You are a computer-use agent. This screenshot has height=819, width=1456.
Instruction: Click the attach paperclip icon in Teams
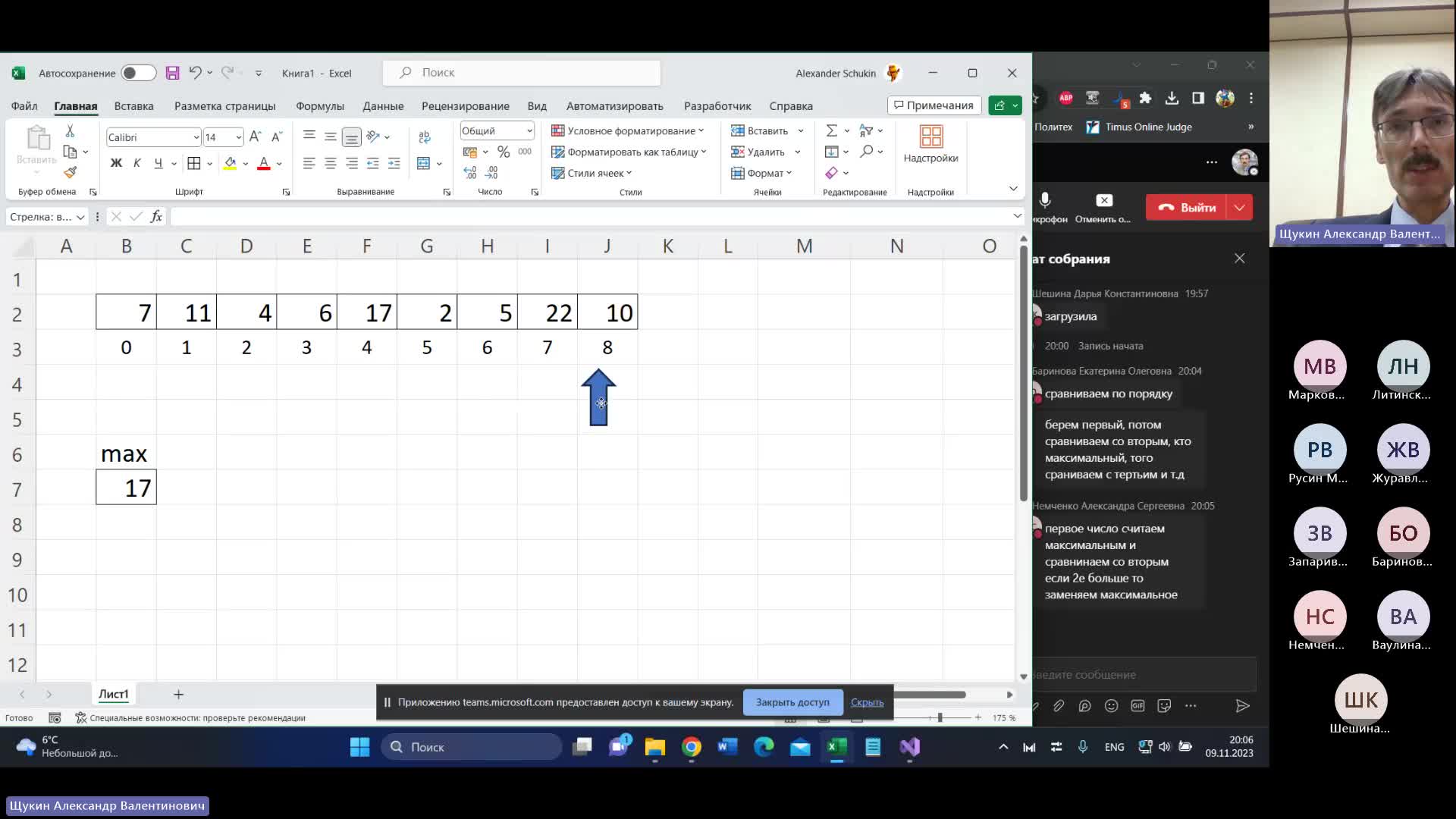[1059, 706]
